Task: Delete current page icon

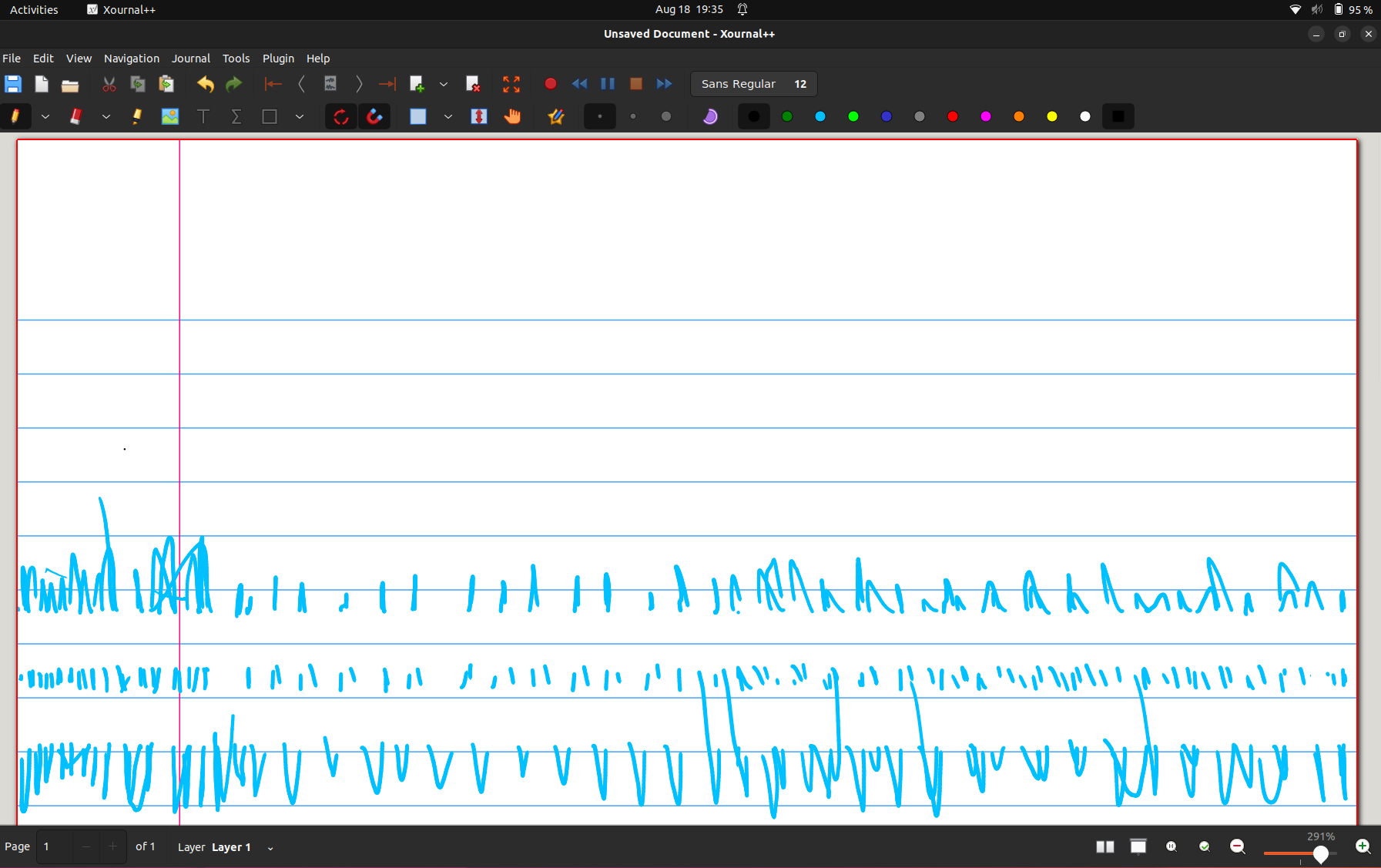Action: pyautogui.click(x=473, y=84)
